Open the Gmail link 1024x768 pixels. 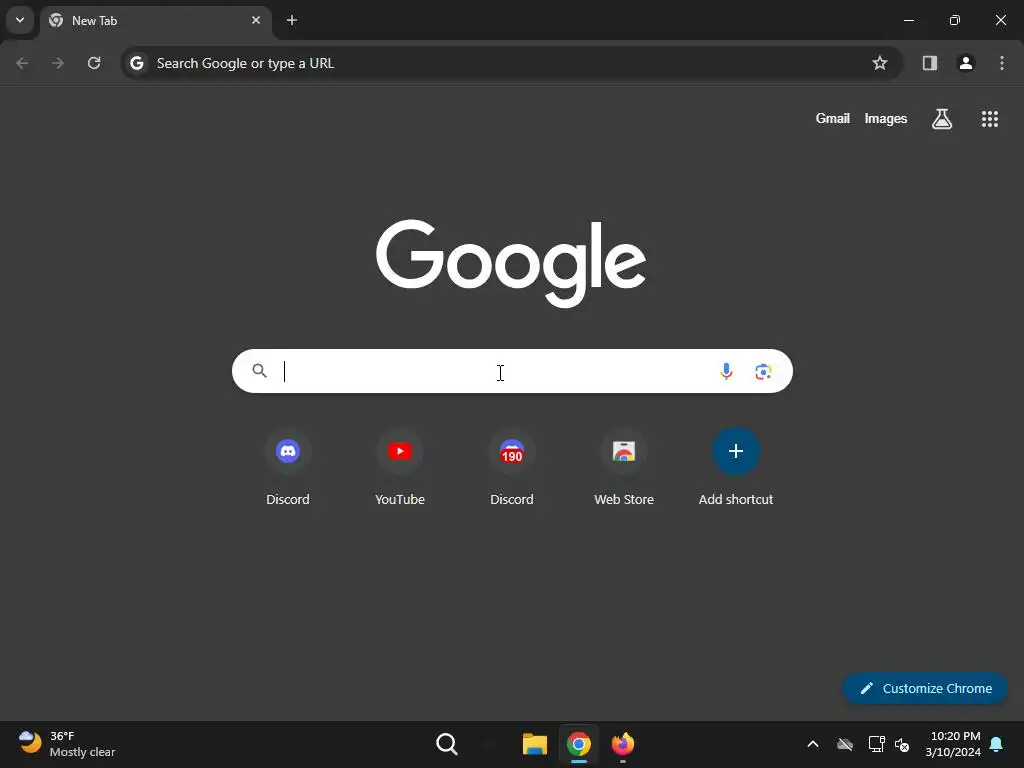(x=832, y=119)
